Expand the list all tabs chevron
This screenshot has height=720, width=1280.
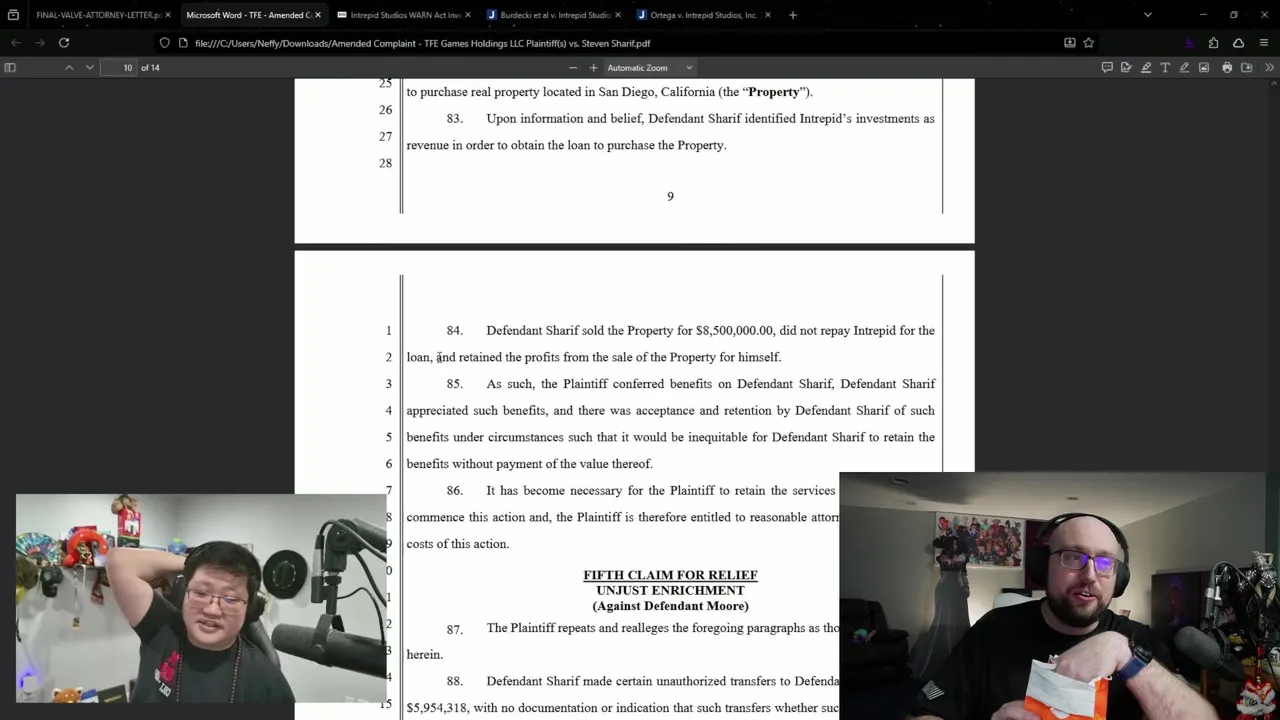pos(1148,15)
